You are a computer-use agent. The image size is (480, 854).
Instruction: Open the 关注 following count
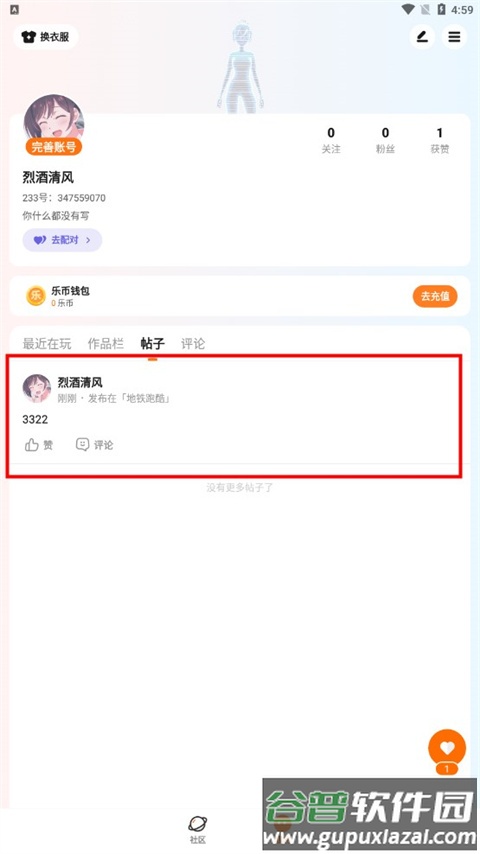click(331, 140)
